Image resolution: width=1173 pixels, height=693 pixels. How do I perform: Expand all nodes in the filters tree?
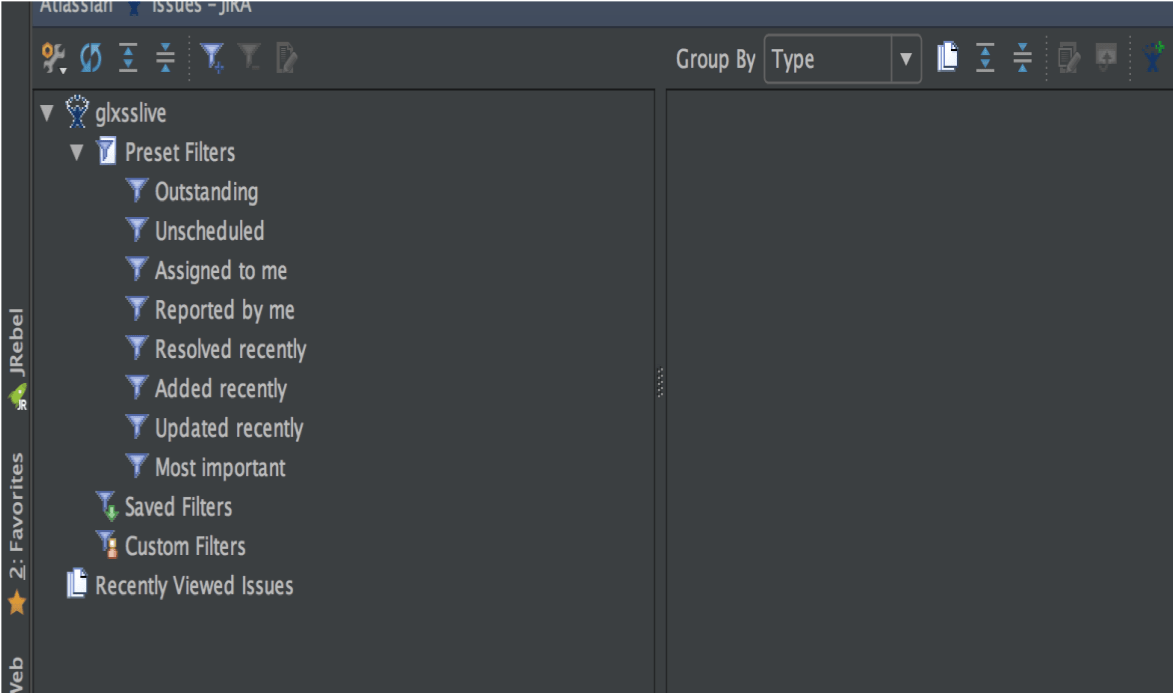click(129, 59)
